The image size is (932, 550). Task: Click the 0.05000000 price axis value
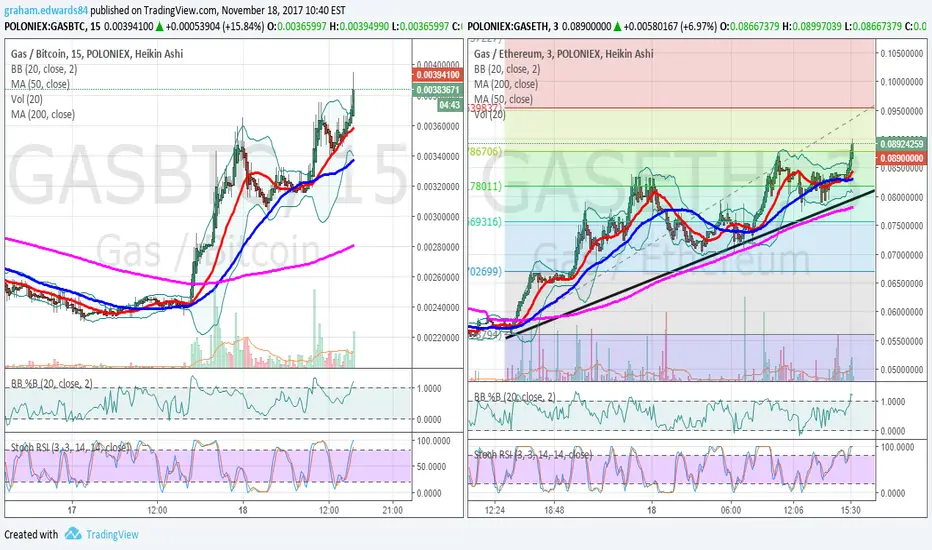tap(902, 370)
